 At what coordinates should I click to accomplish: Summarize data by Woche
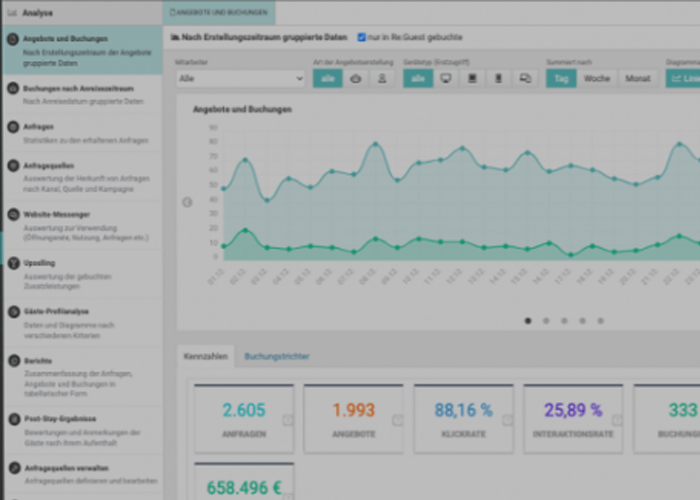[597, 79]
